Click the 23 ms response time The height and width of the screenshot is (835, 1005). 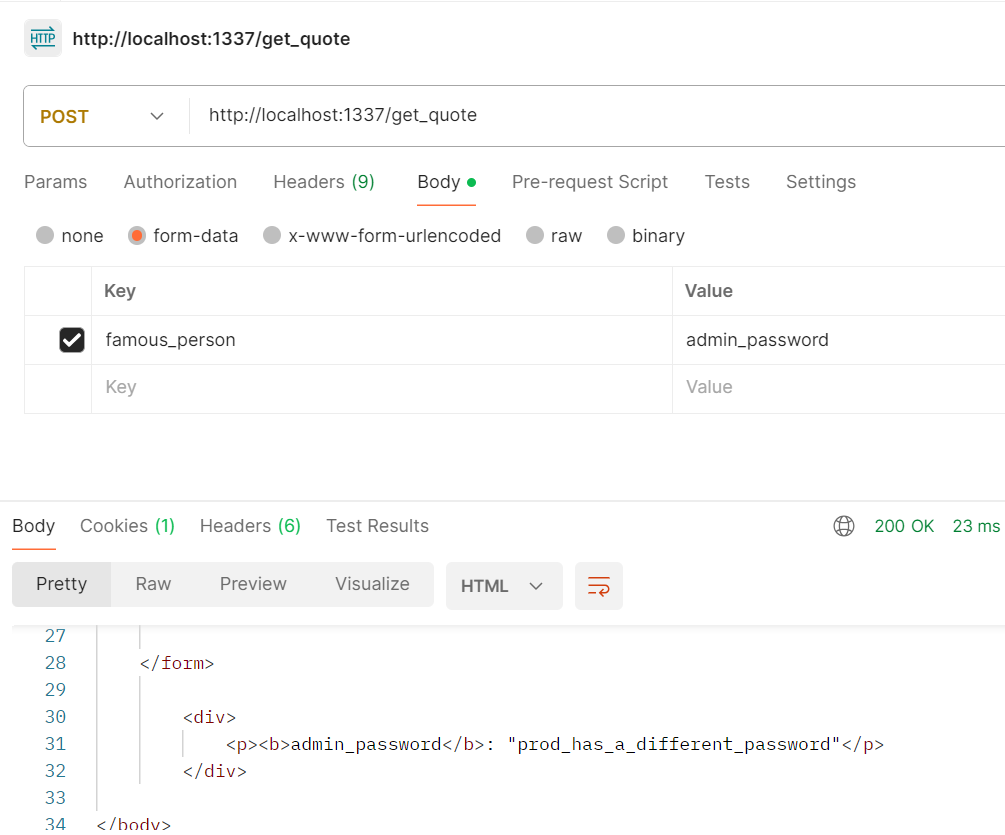pyautogui.click(x=976, y=526)
